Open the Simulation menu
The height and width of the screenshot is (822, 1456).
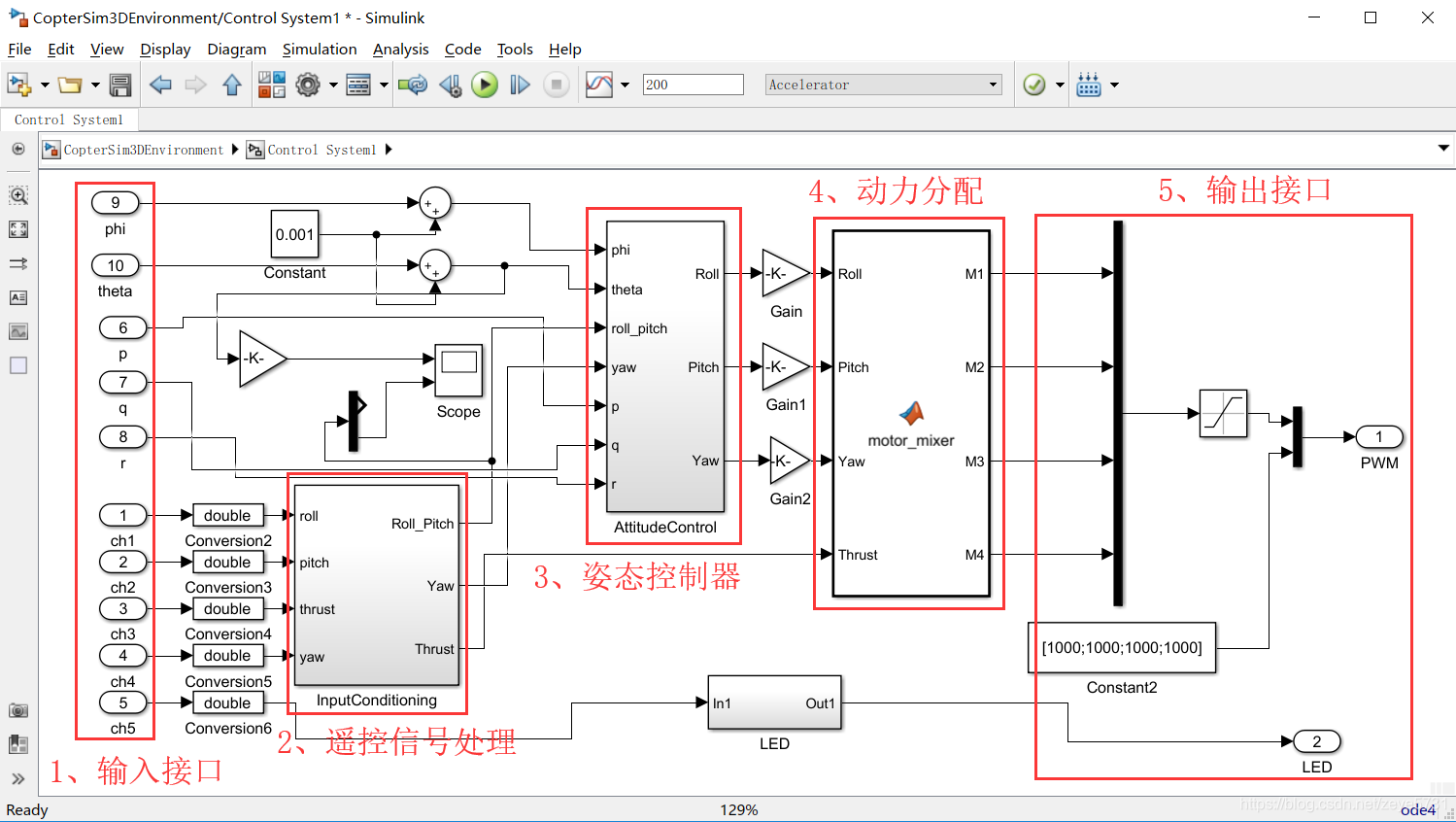pos(321,49)
